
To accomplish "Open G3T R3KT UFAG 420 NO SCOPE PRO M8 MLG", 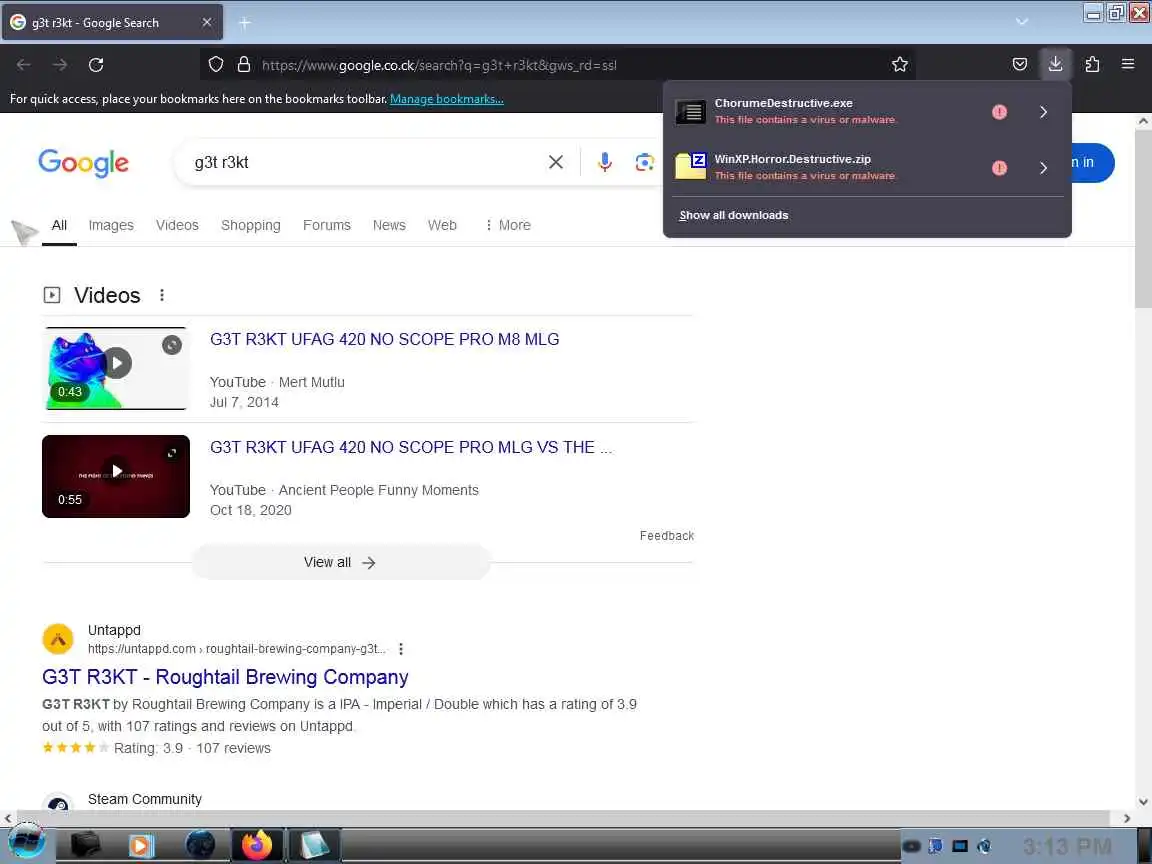I will pyautogui.click(x=384, y=339).
